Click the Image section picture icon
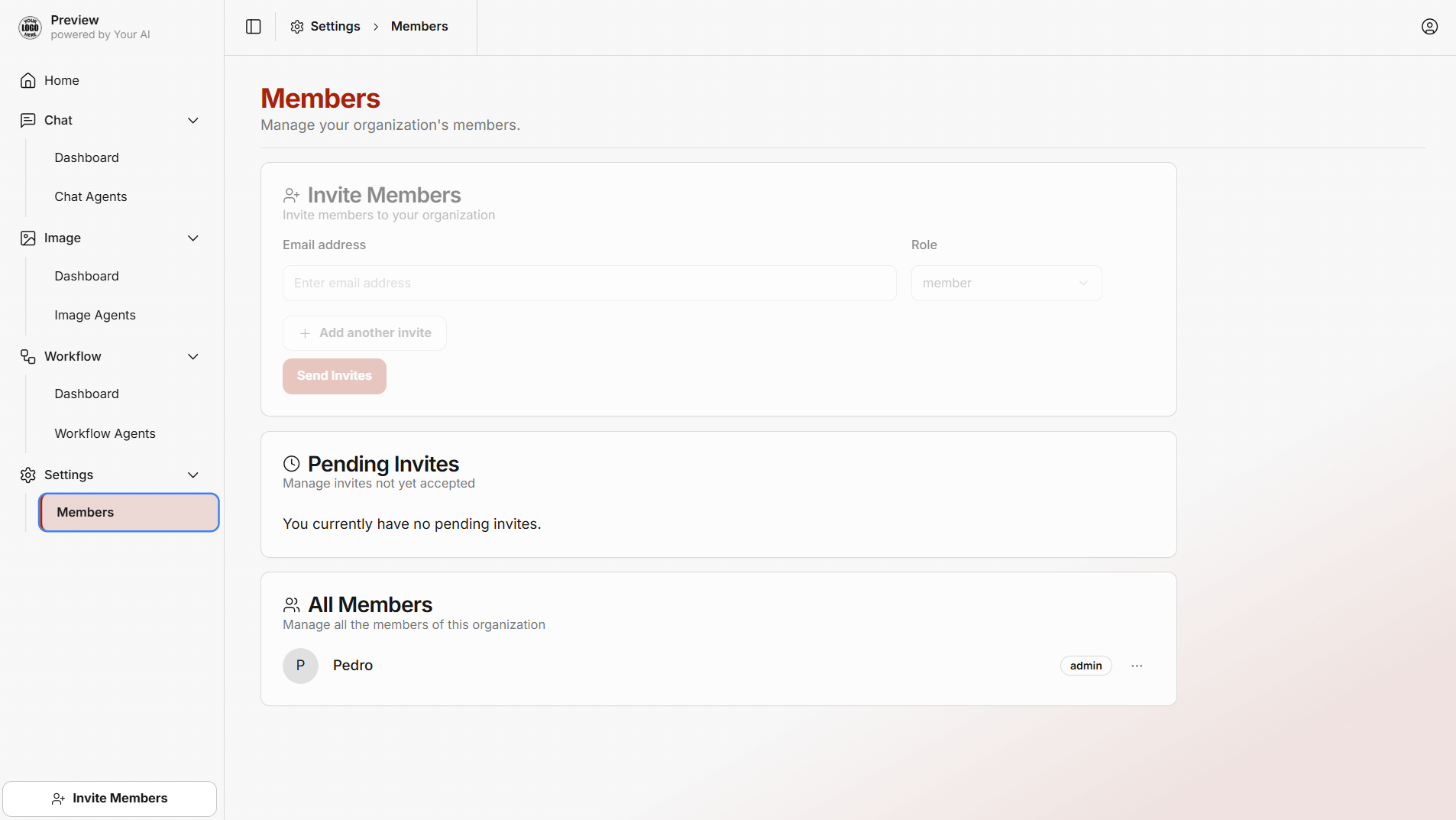 point(28,238)
